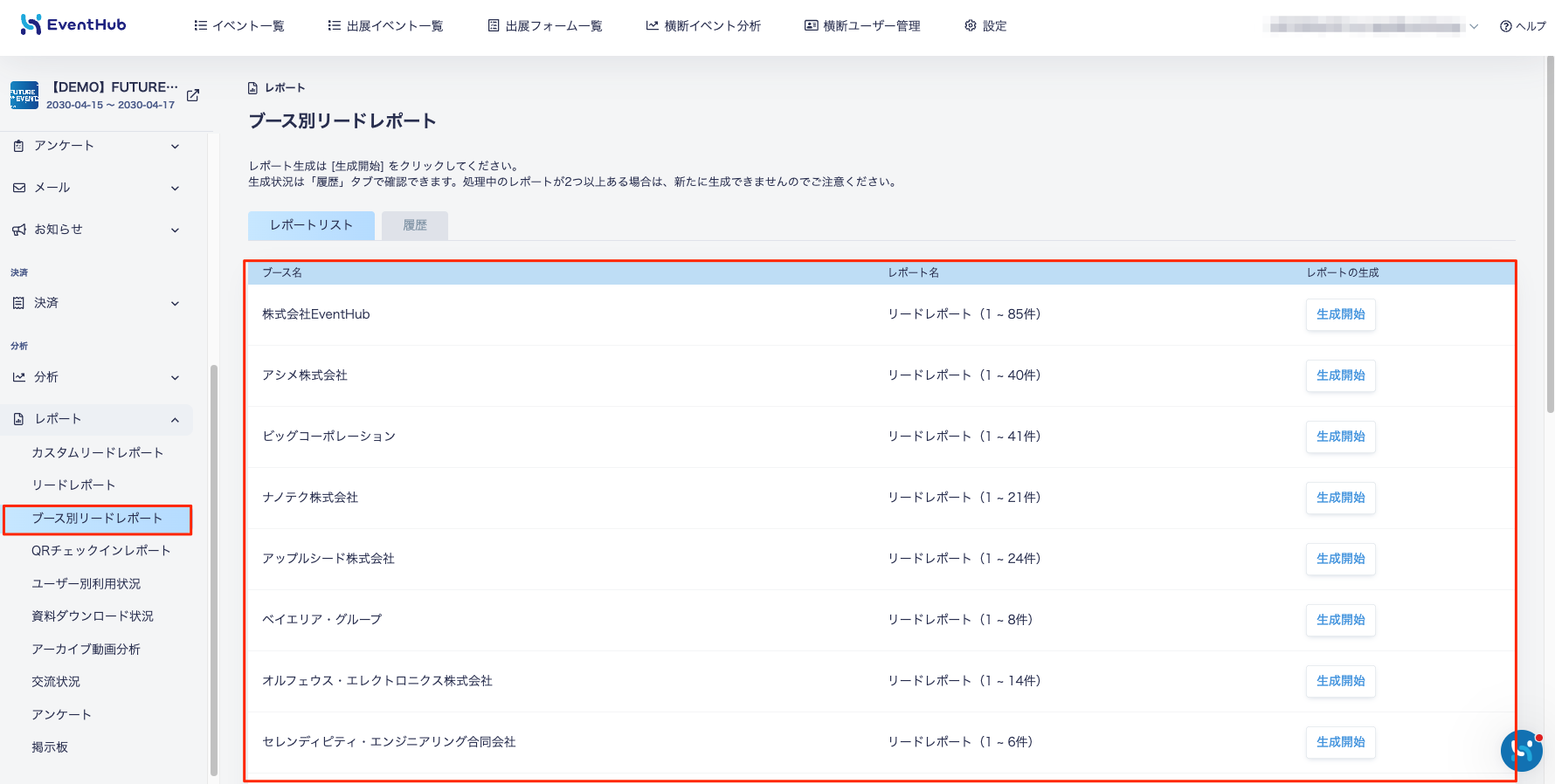
Task: Expand the メール sidebar section
Action: pyautogui.click(x=175, y=189)
